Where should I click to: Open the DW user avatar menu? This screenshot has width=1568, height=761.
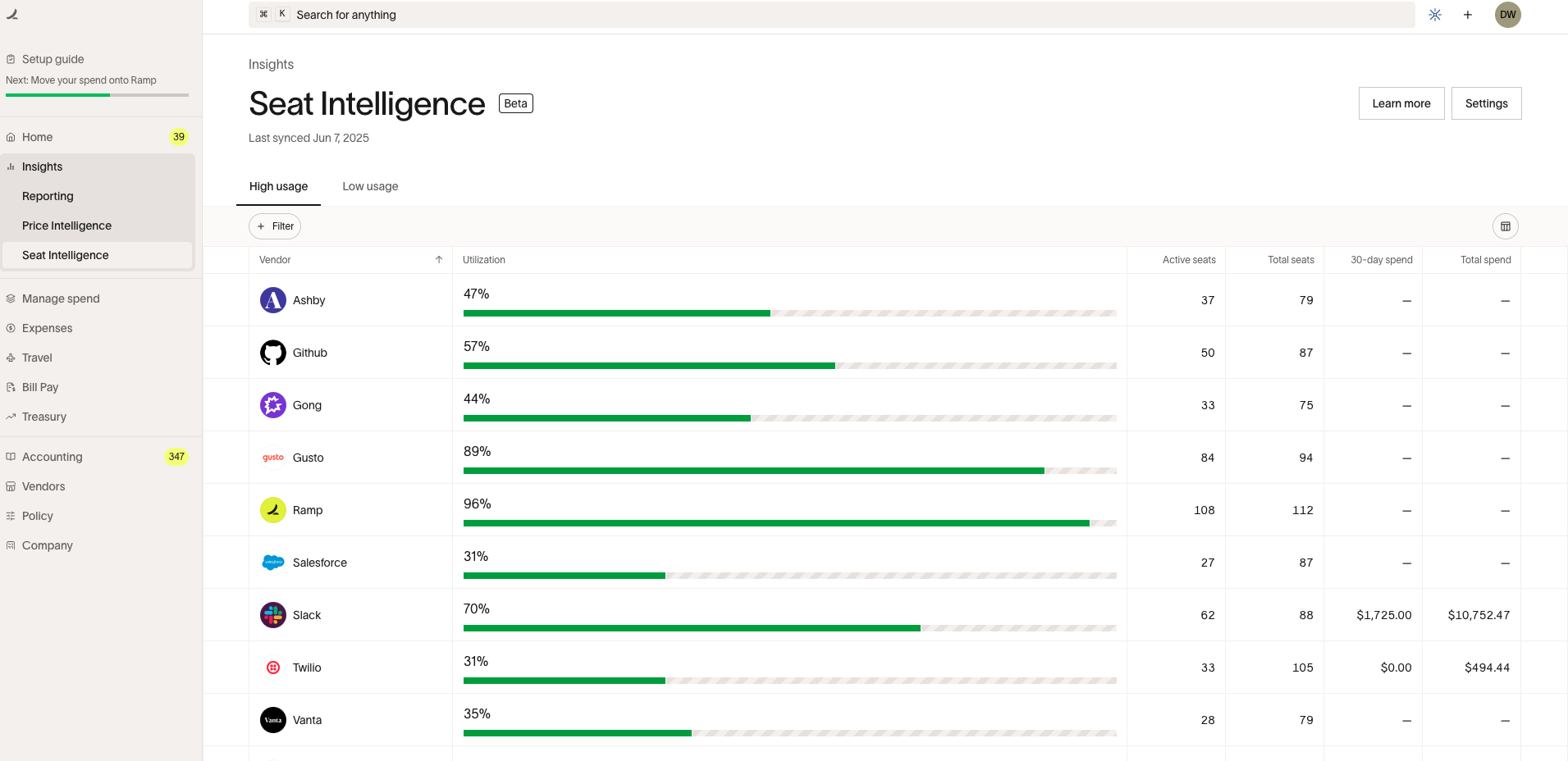[1507, 15]
